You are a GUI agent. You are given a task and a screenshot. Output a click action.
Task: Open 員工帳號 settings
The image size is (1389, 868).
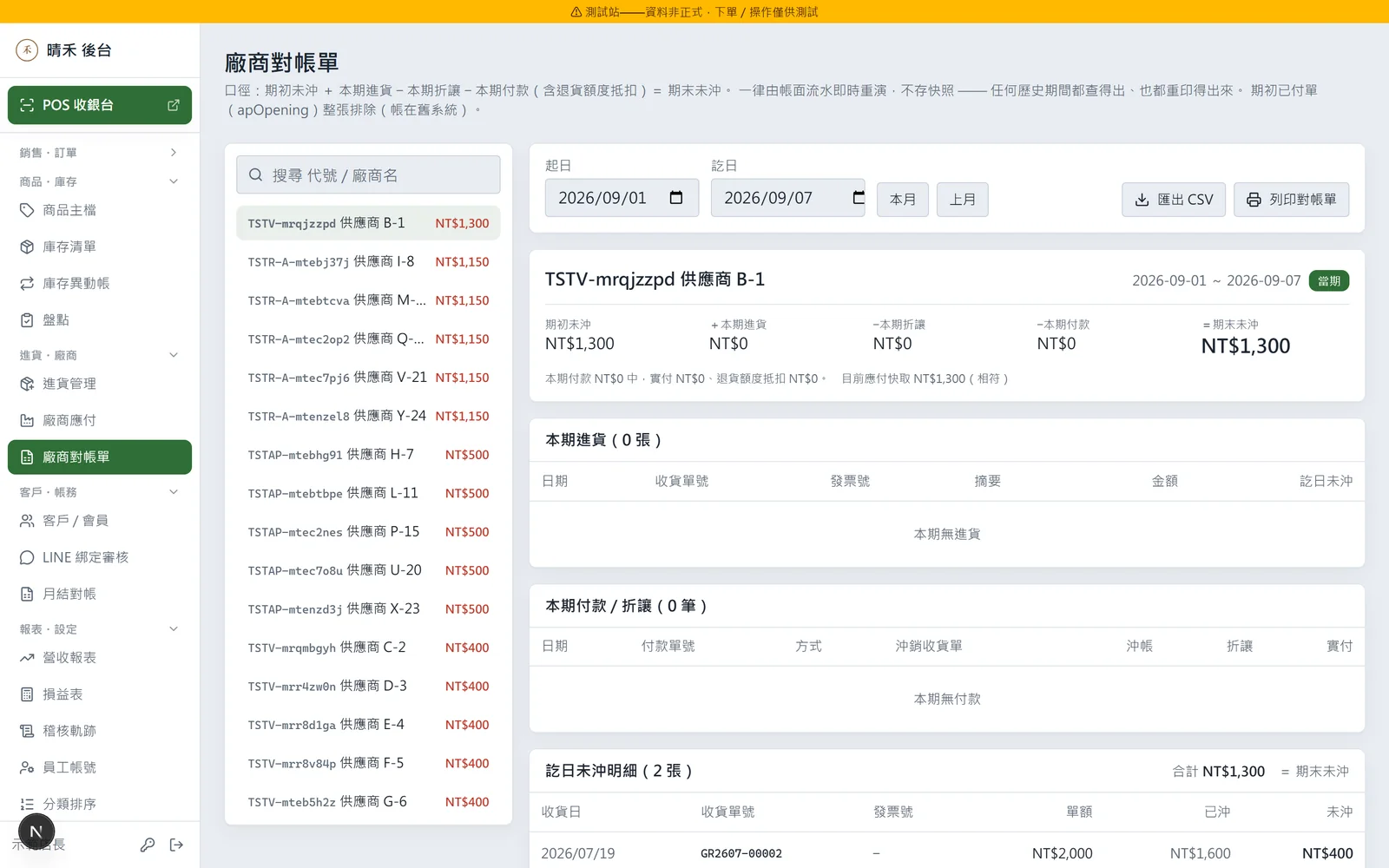pos(100,767)
